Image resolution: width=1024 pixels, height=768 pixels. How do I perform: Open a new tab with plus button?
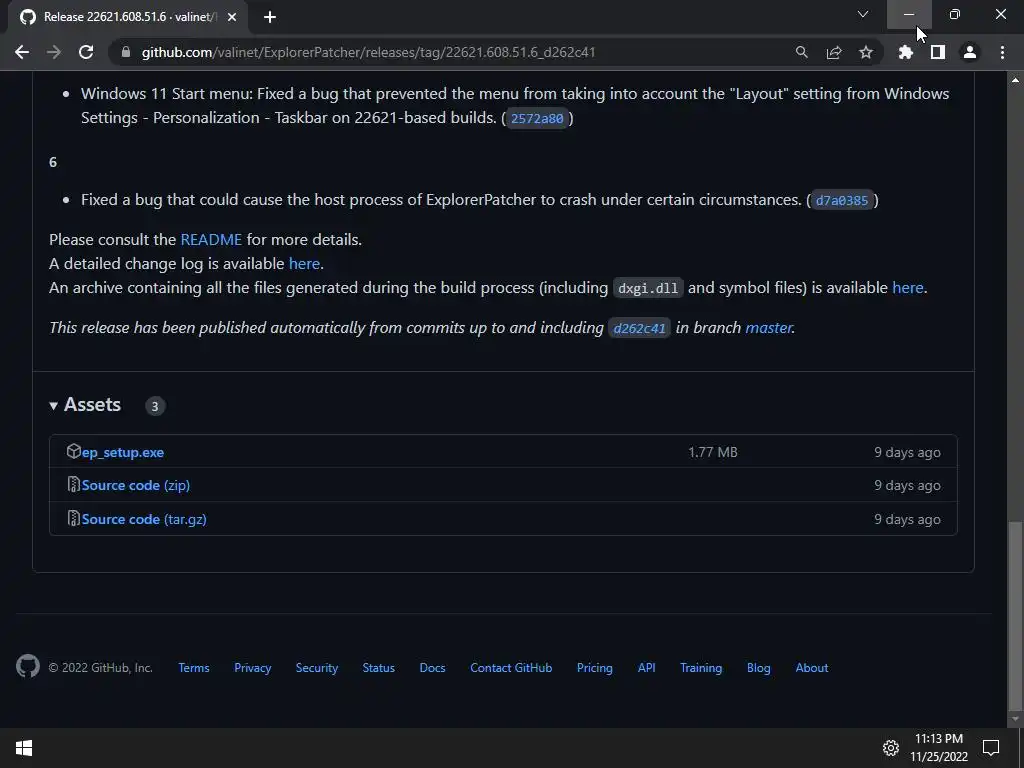(x=270, y=17)
